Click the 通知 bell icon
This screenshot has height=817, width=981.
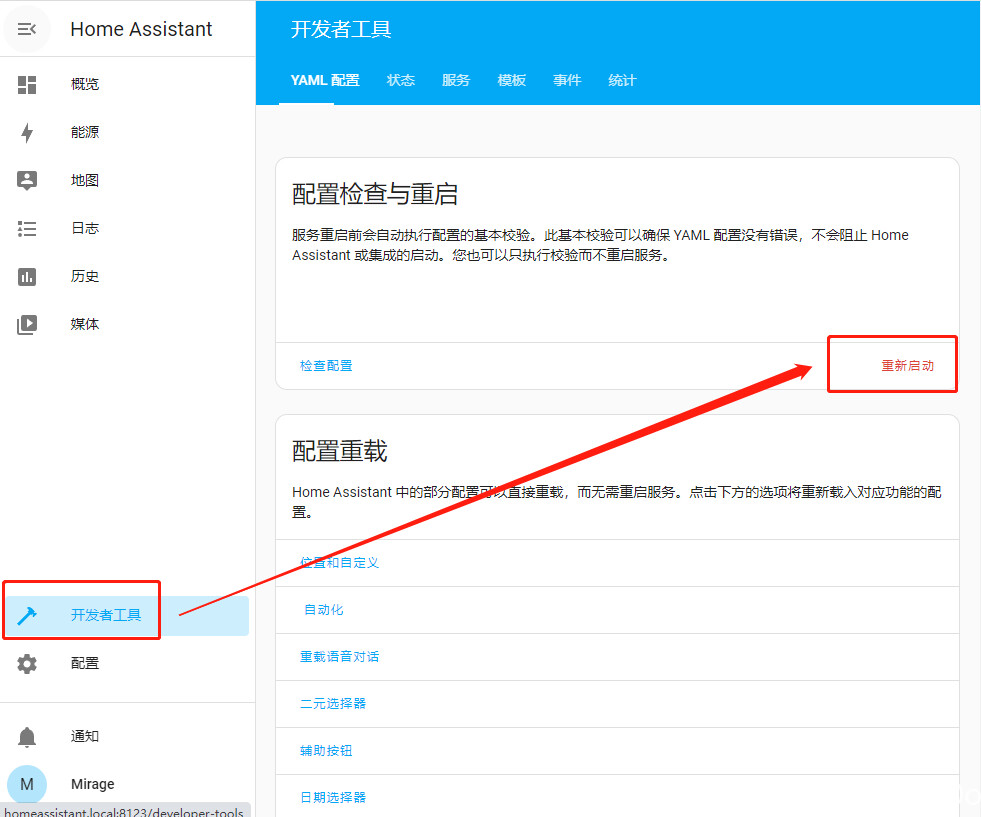click(27, 737)
